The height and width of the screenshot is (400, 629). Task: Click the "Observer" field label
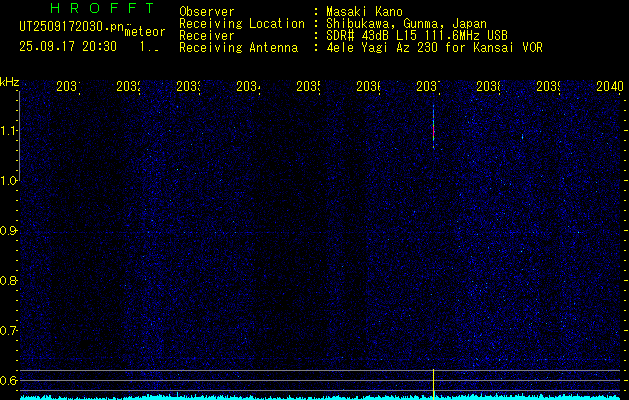click(207, 12)
